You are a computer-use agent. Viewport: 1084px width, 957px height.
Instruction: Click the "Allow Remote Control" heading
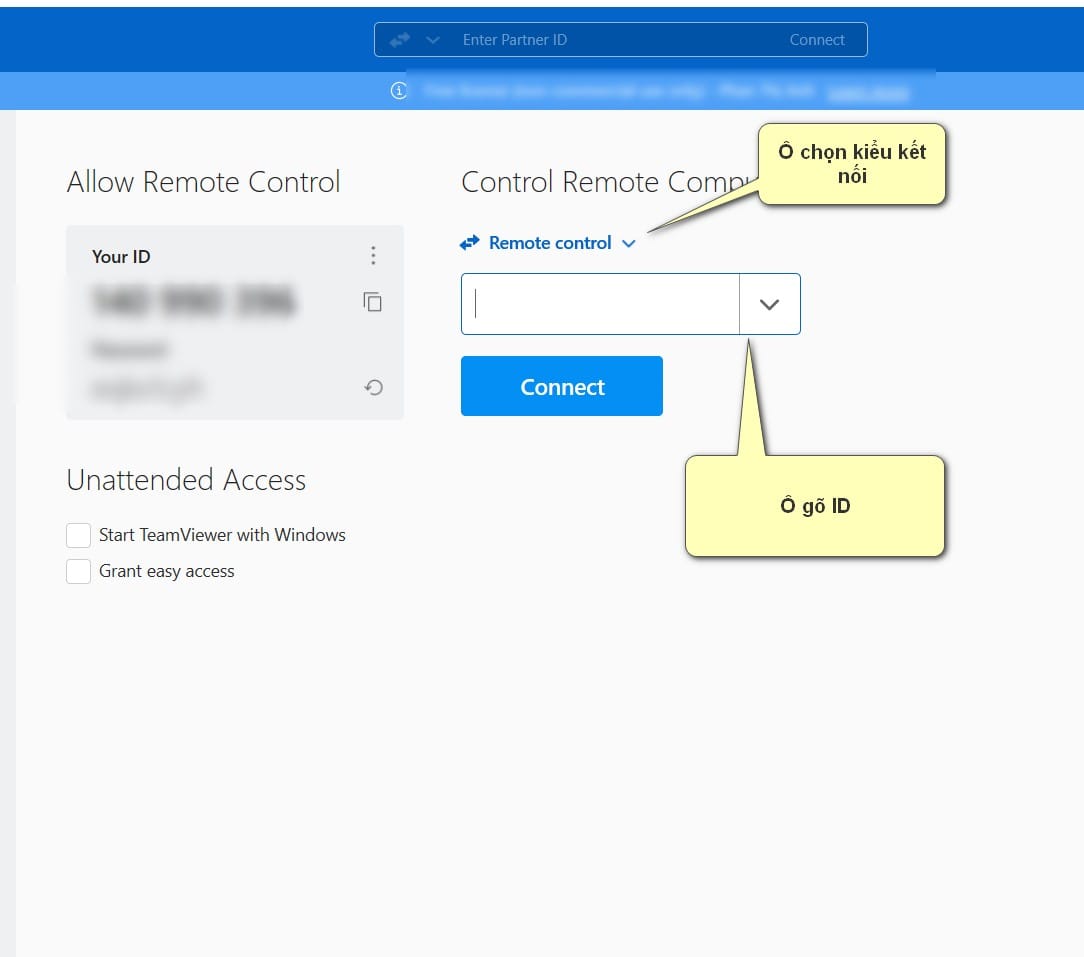[x=203, y=182]
